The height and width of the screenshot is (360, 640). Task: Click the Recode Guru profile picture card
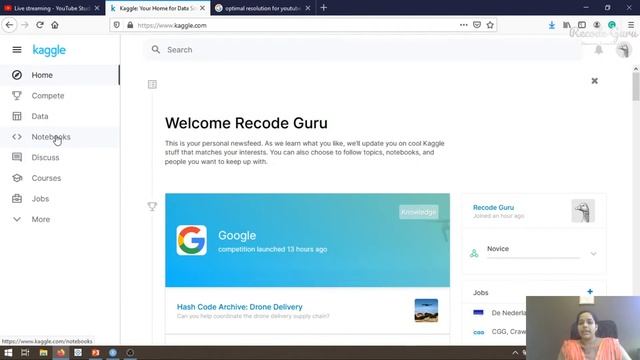tap(583, 211)
